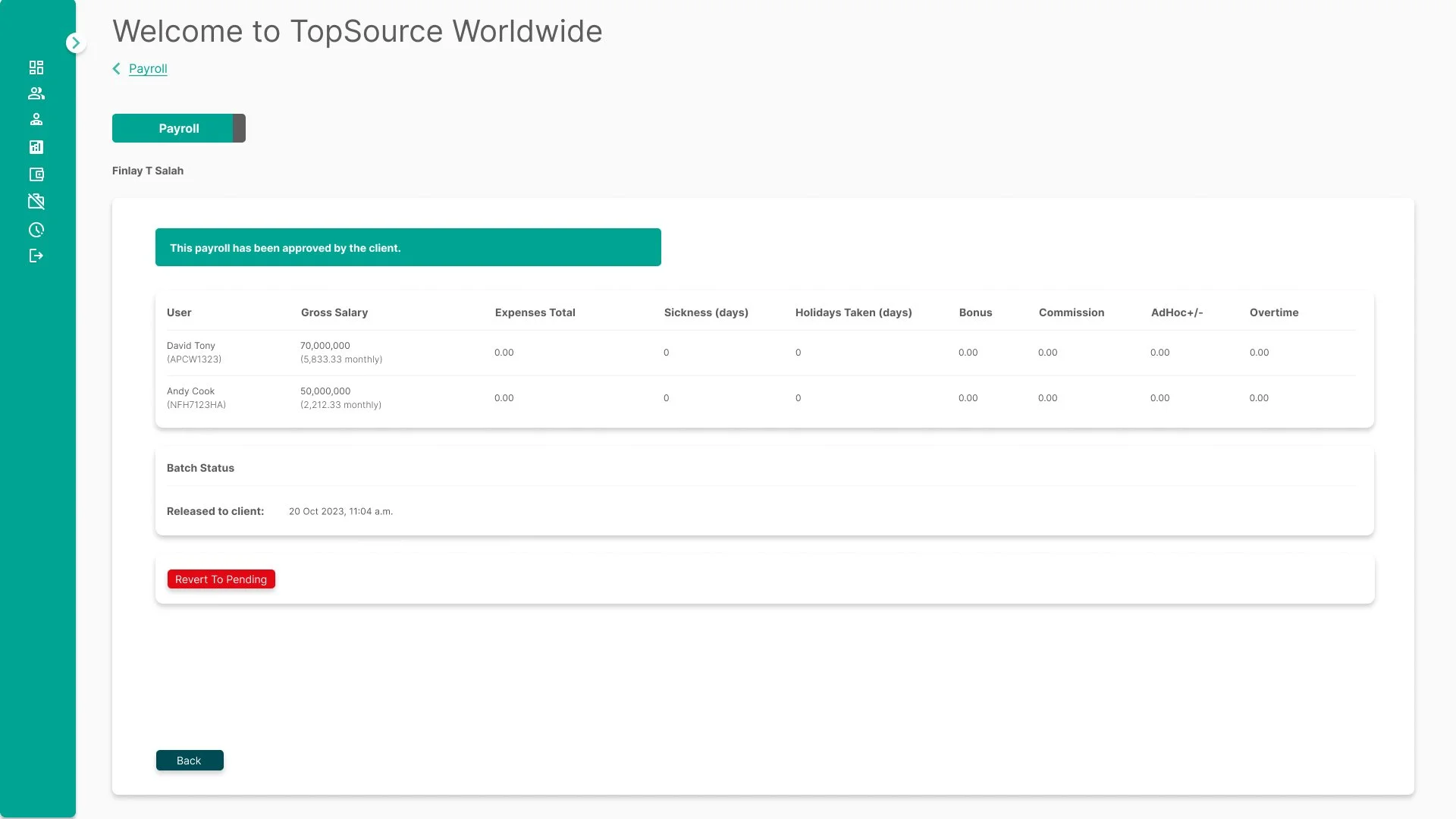
Task: Select David Tony user cell
Action: pyautogui.click(x=194, y=353)
